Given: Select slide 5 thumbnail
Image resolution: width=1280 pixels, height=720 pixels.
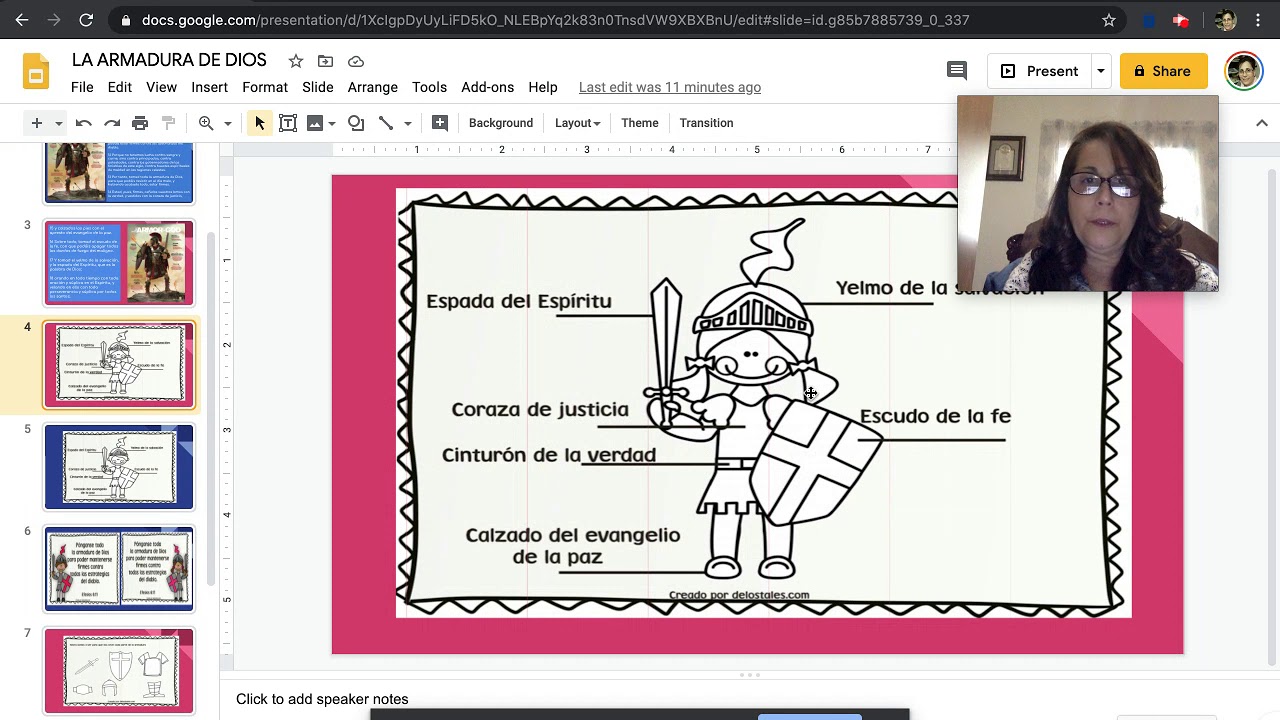Looking at the screenshot, I should [x=119, y=467].
